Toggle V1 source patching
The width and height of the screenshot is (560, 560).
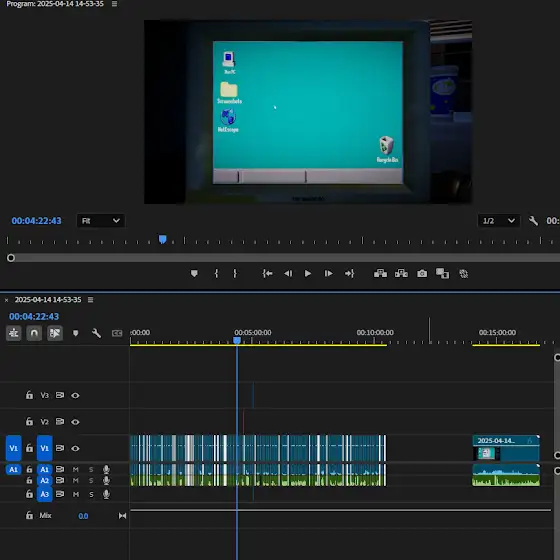click(x=14, y=448)
